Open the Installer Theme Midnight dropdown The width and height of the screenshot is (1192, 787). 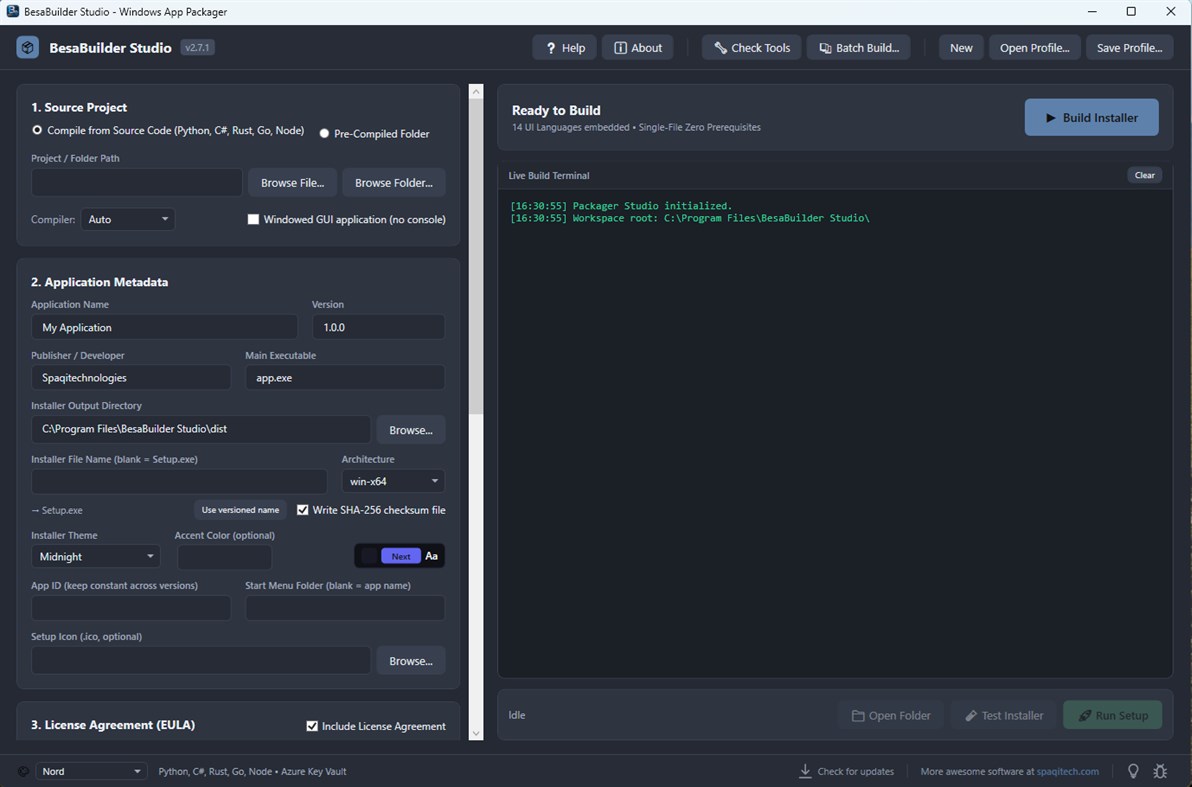point(96,557)
